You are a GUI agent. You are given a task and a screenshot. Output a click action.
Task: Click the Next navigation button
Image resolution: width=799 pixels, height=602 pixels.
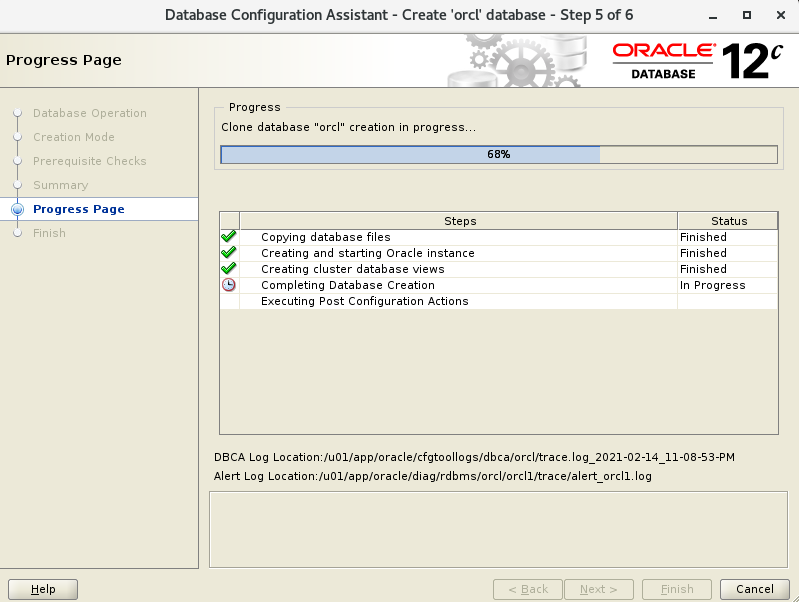coord(599,589)
